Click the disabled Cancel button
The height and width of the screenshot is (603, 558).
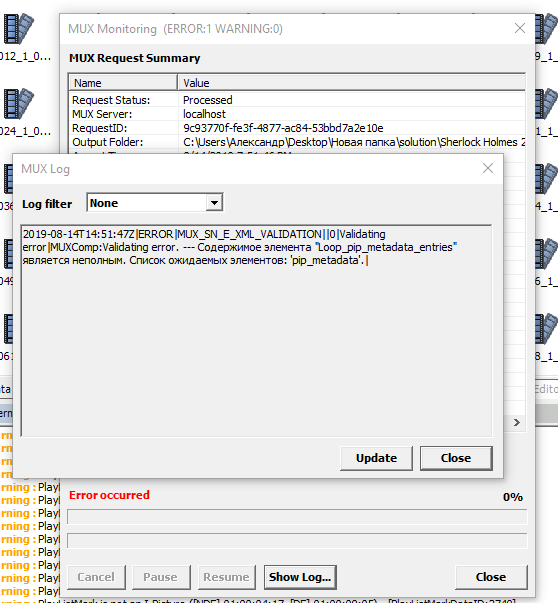click(96, 577)
